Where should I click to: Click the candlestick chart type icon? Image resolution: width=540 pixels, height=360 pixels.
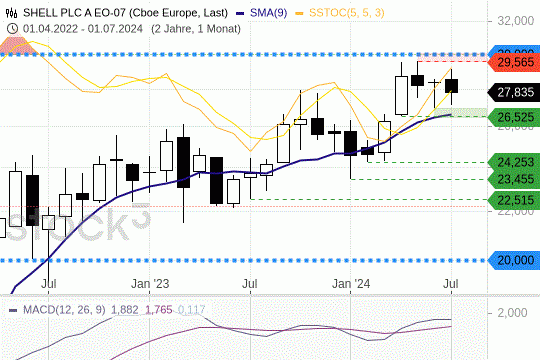[x=11, y=13]
